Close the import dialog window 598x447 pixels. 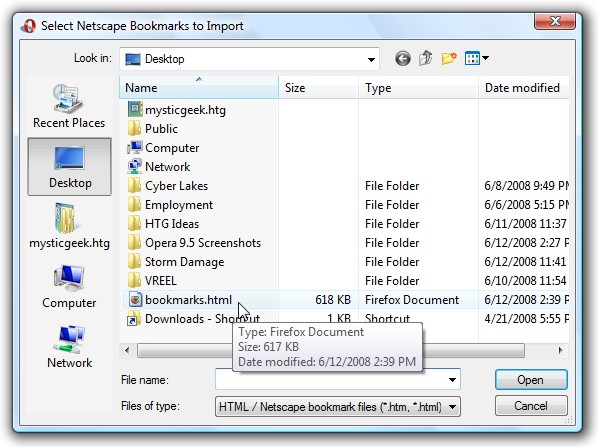tap(555, 21)
